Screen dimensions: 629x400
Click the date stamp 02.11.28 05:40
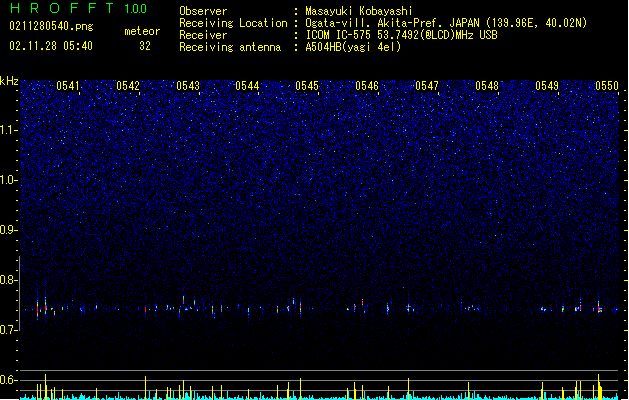pos(51,46)
